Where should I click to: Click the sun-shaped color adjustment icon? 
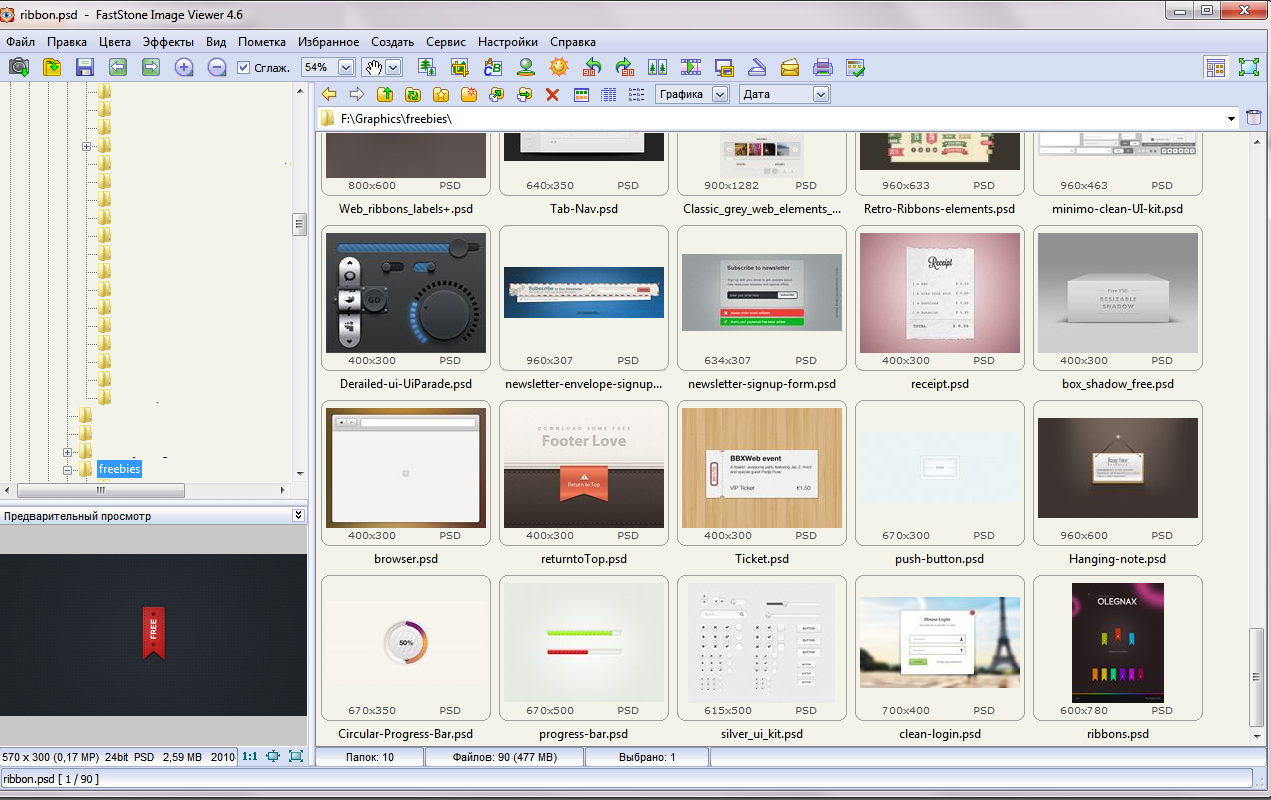[559, 68]
